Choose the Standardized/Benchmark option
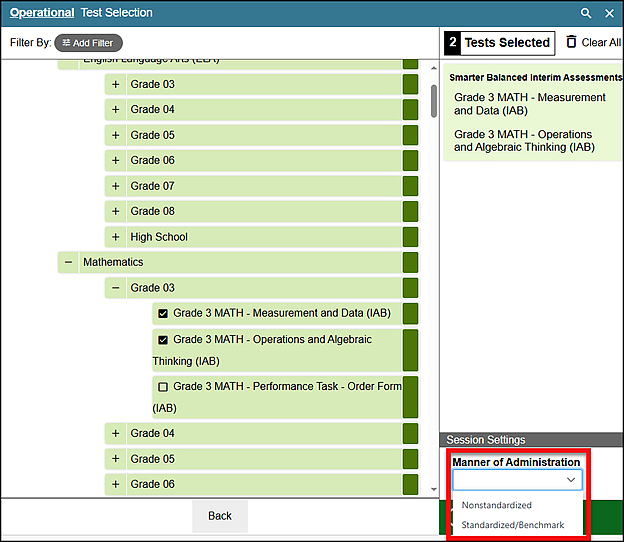The width and height of the screenshot is (624, 542). click(x=513, y=525)
